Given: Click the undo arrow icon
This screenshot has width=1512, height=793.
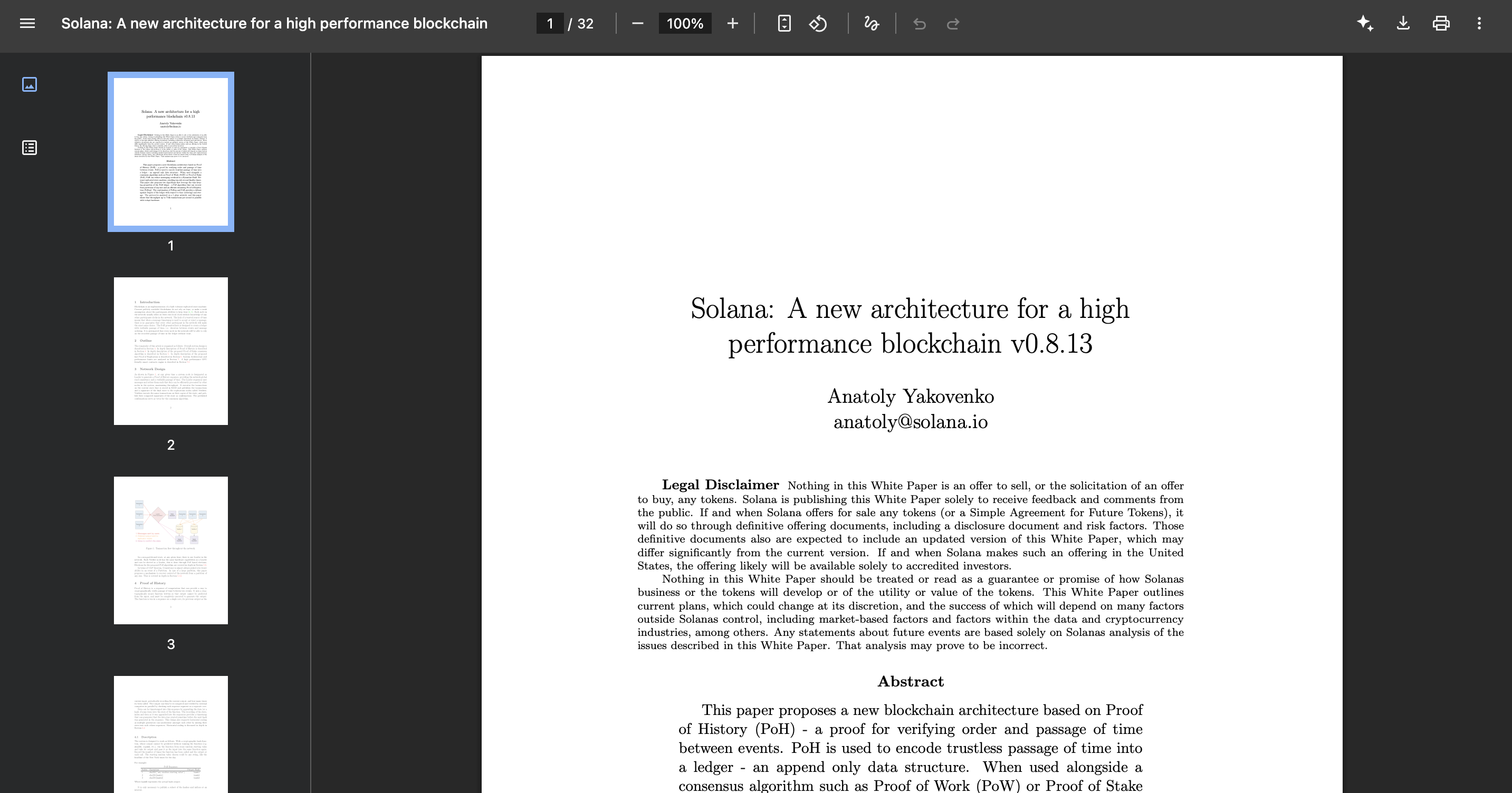Looking at the screenshot, I should 919,23.
